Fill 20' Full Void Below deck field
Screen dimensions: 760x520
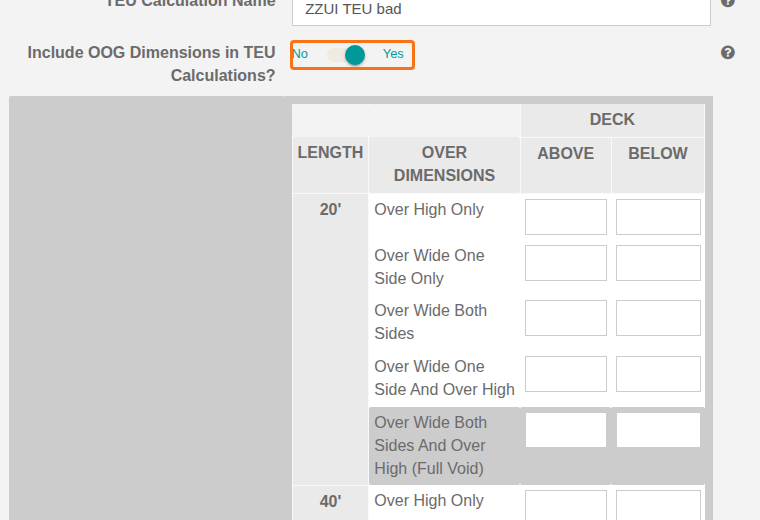[658, 430]
